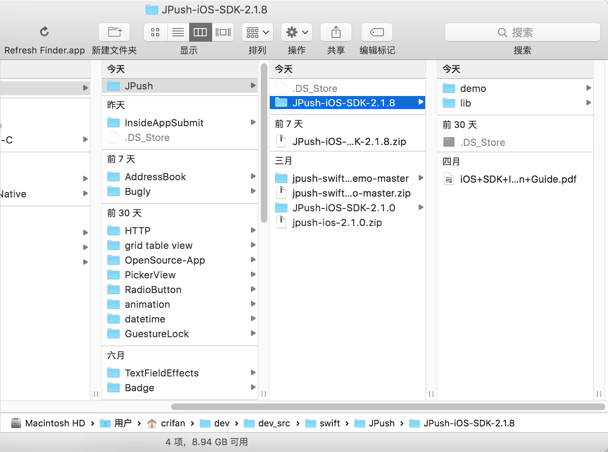Select the partially visible Native item
608x452 pixels.
click(45, 194)
